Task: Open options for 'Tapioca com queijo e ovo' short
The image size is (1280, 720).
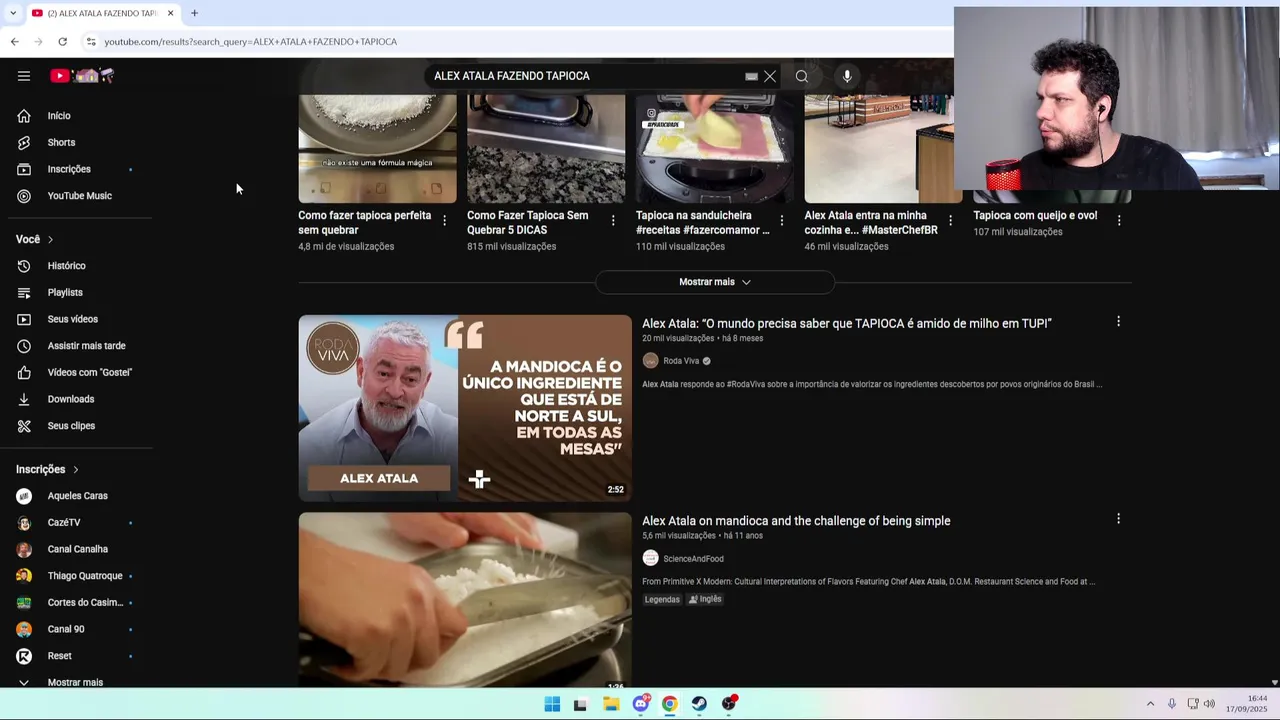Action: [1119, 221]
